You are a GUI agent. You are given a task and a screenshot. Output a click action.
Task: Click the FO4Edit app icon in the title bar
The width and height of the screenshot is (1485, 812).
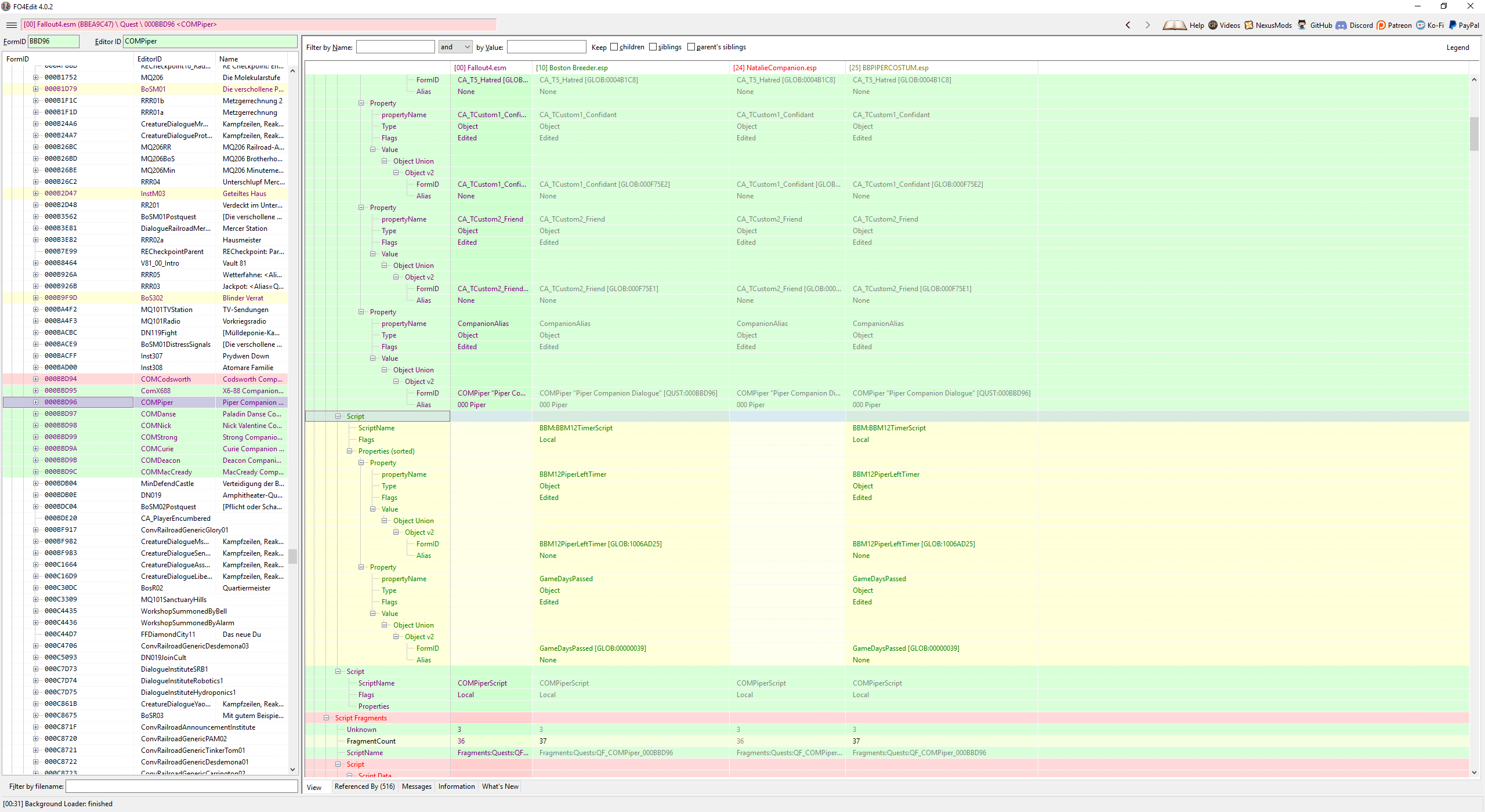point(6,6)
